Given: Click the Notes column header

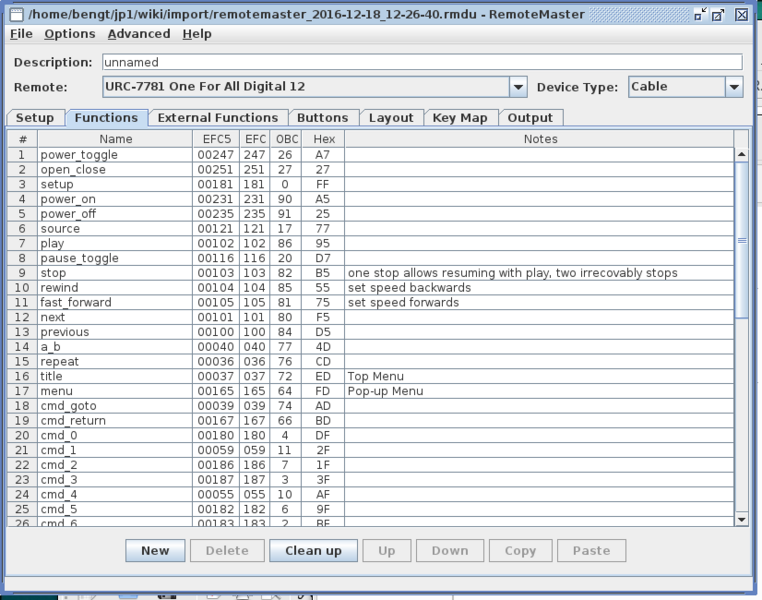Looking at the screenshot, I should click(540, 139).
